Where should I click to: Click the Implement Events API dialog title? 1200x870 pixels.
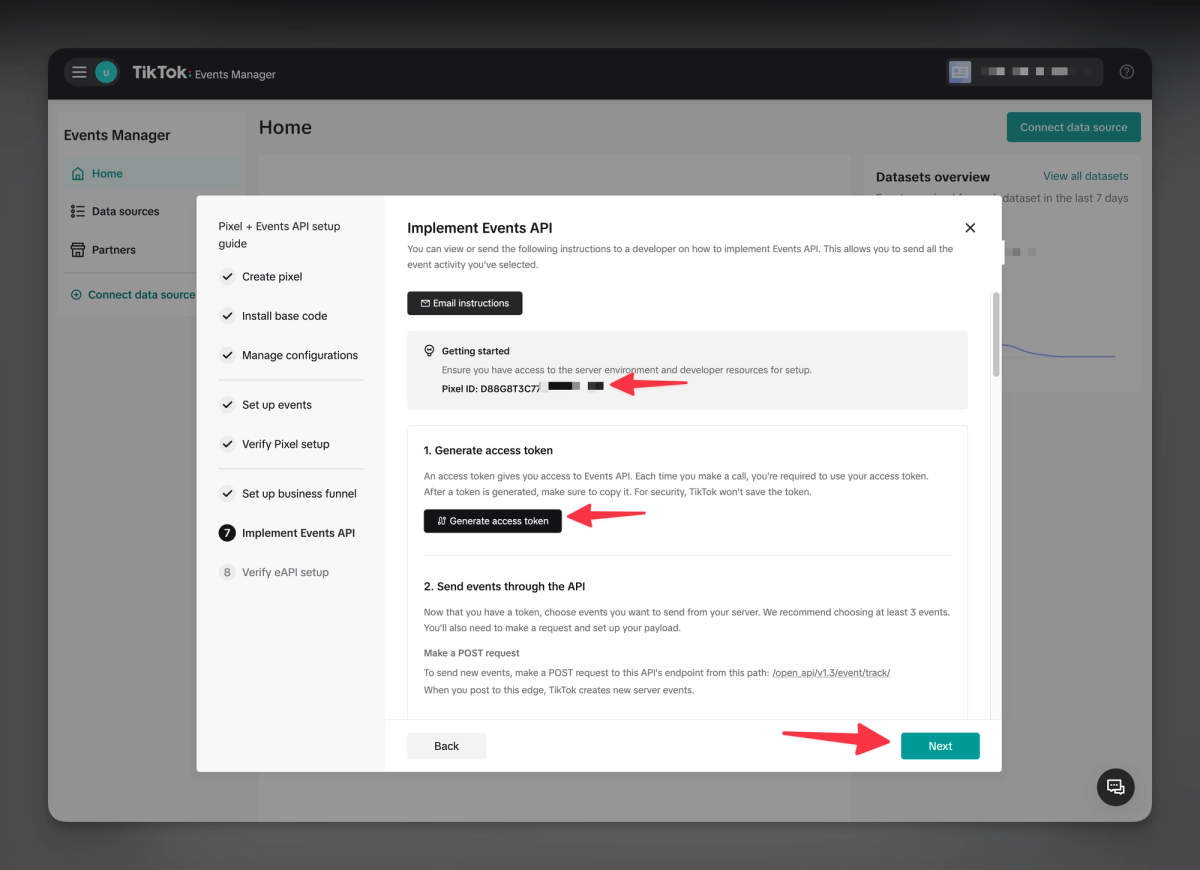pos(480,228)
